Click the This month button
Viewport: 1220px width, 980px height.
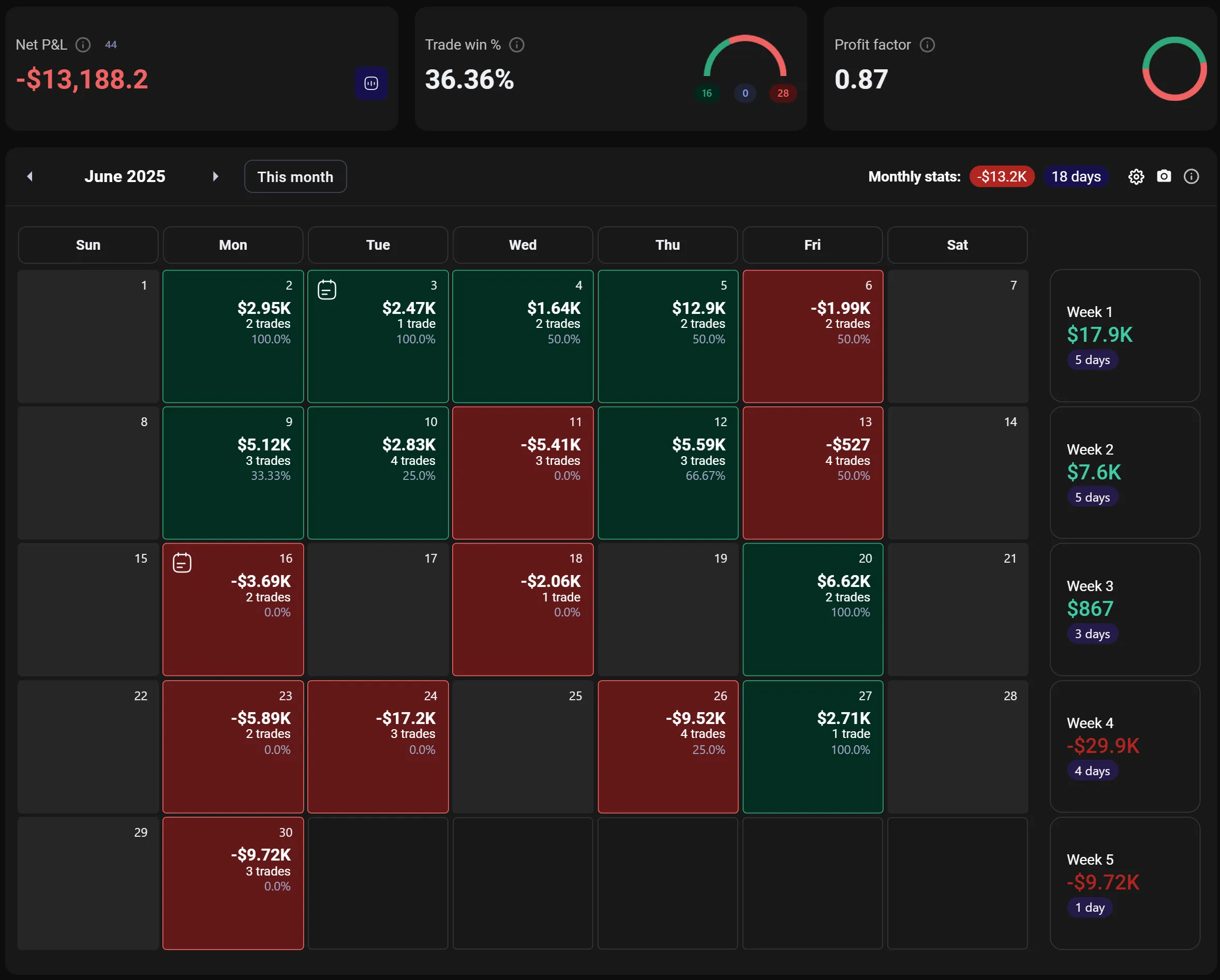coord(295,176)
